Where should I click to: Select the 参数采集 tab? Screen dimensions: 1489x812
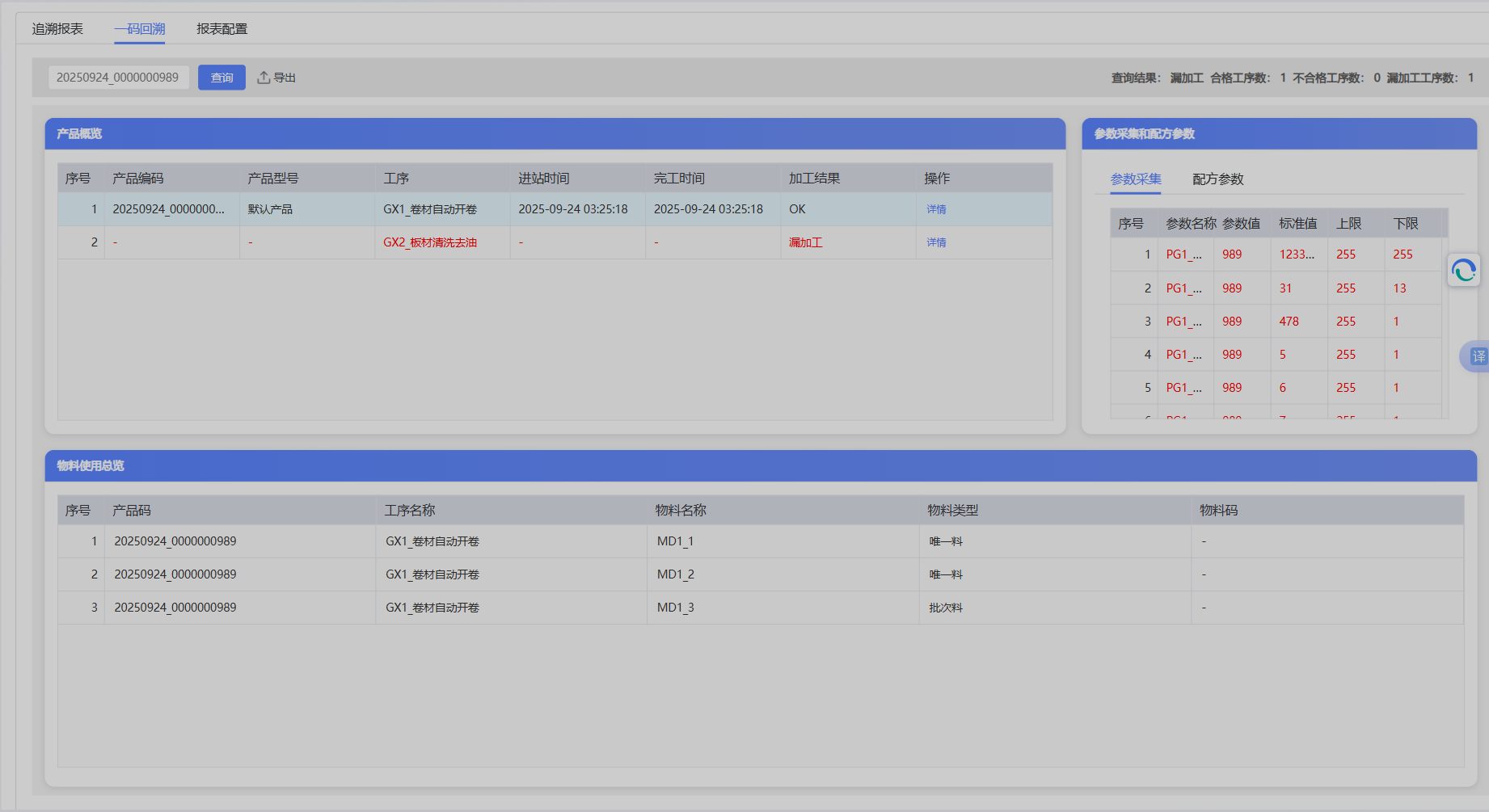click(x=1135, y=179)
